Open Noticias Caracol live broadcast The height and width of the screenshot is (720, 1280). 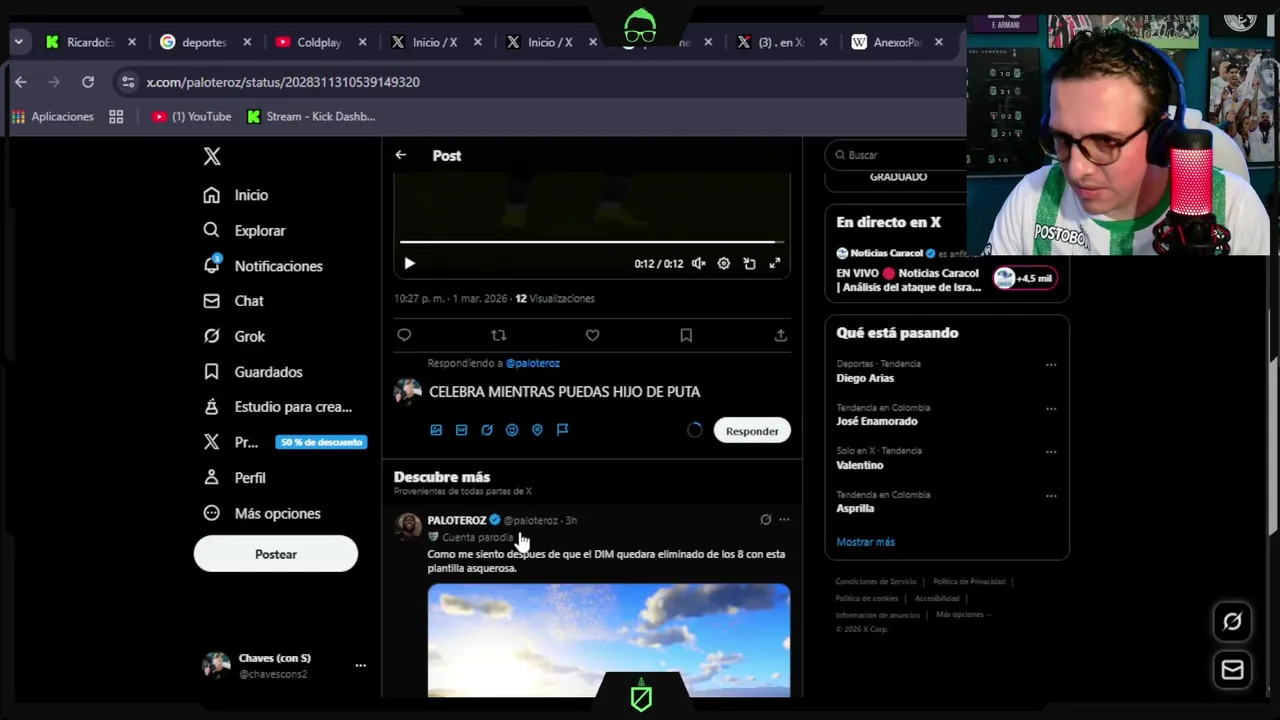tap(946, 270)
